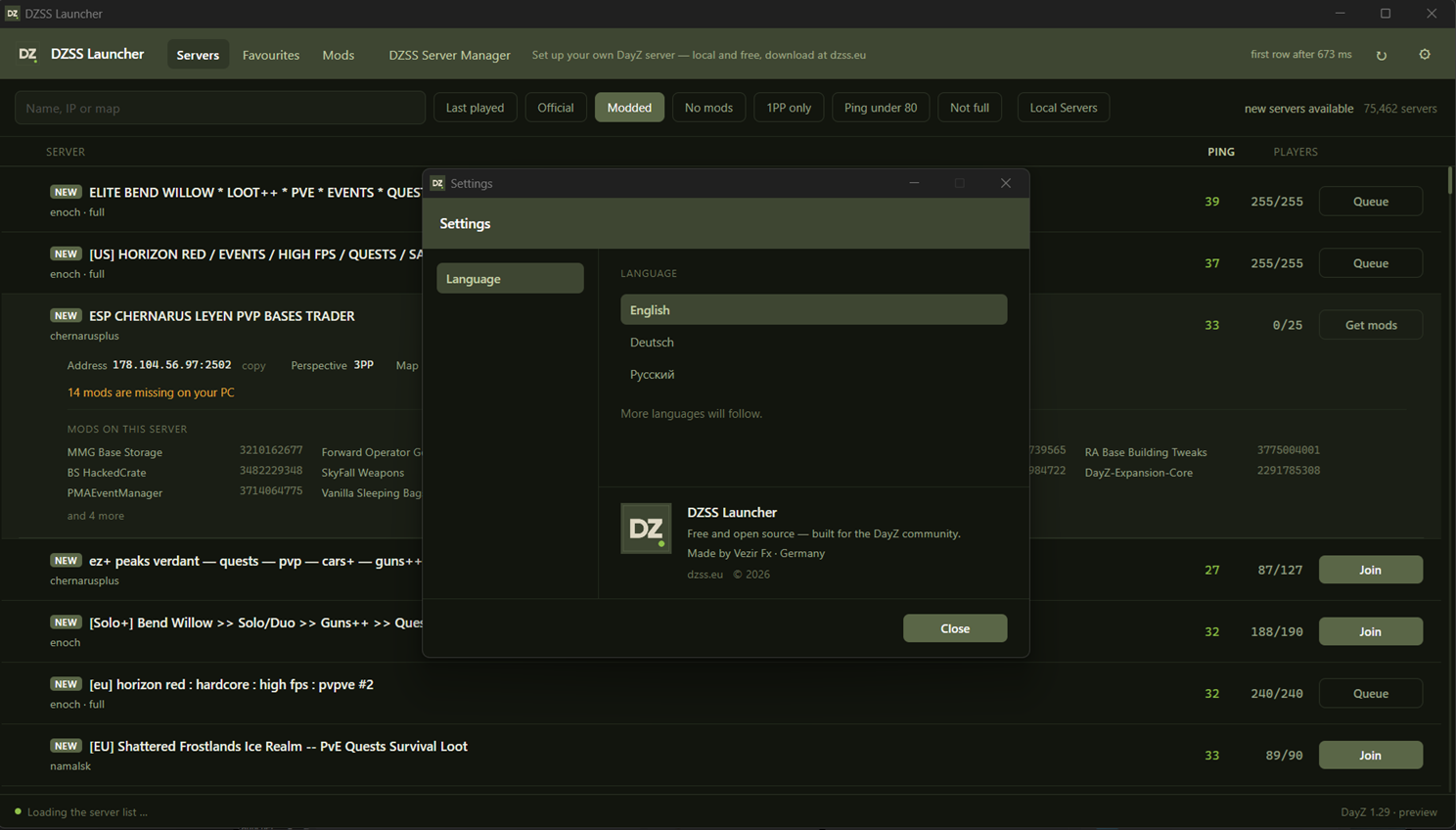
Task: Join the [Solo+] Bend Willow server
Action: pos(1370,631)
